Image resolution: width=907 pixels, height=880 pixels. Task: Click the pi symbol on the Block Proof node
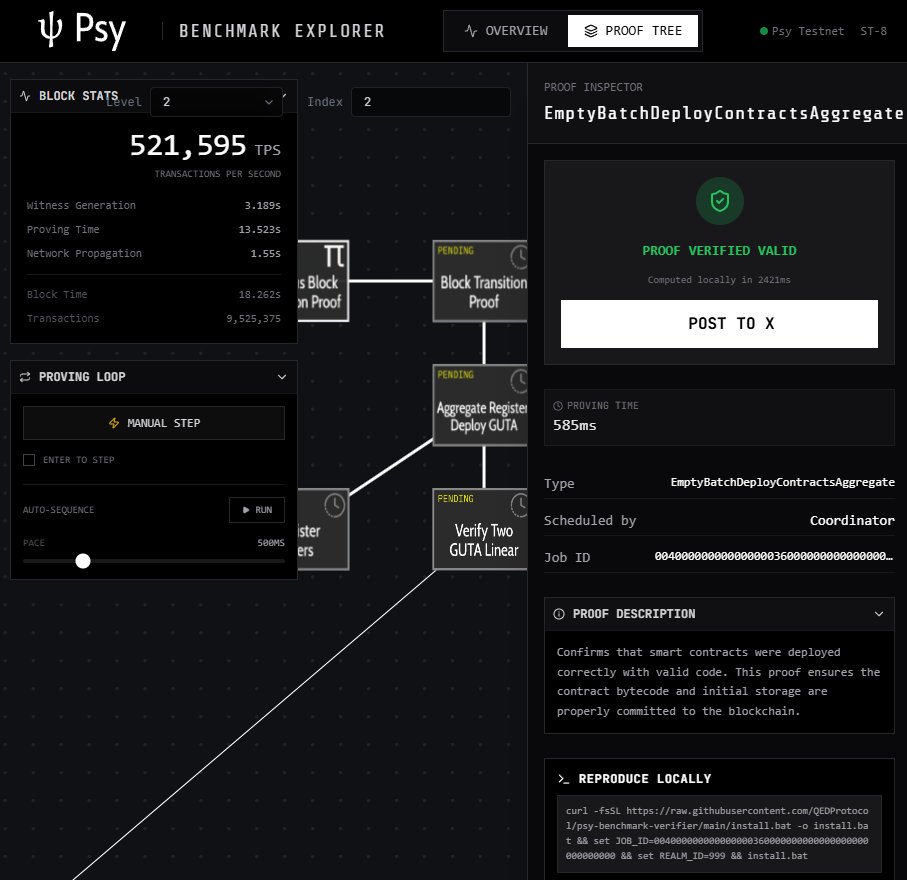tap(334, 256)
